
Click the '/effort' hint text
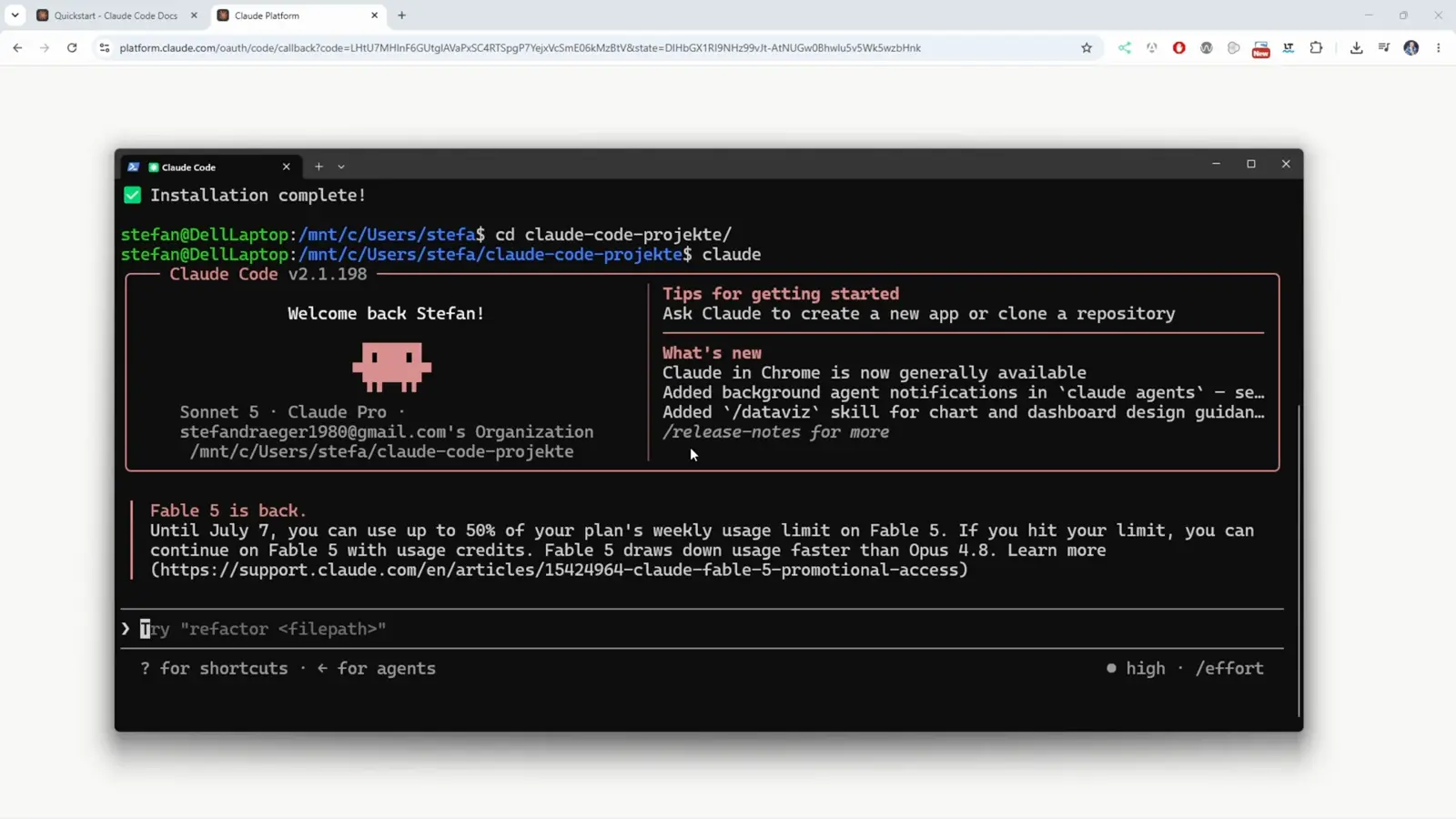point(1229,668)
